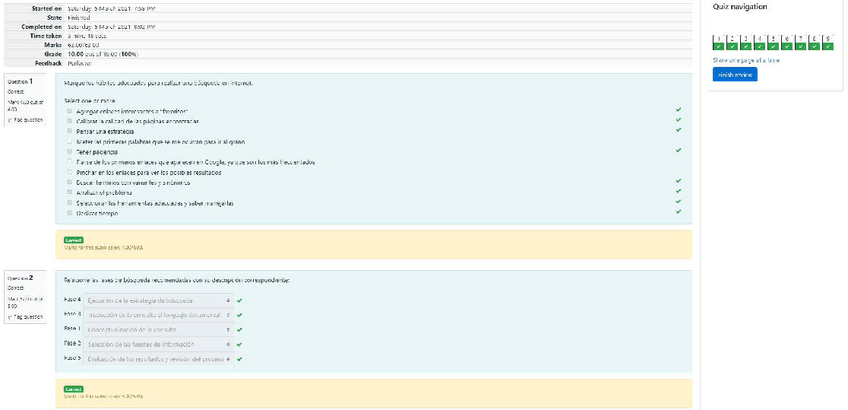
Task: Click the Finish review button
Action: coord(735,74)
